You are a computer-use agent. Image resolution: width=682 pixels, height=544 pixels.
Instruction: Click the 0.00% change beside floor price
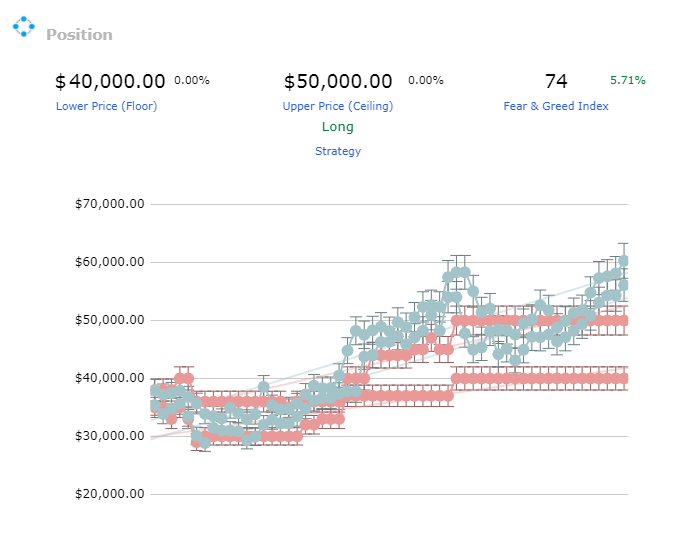coord(192,80)
